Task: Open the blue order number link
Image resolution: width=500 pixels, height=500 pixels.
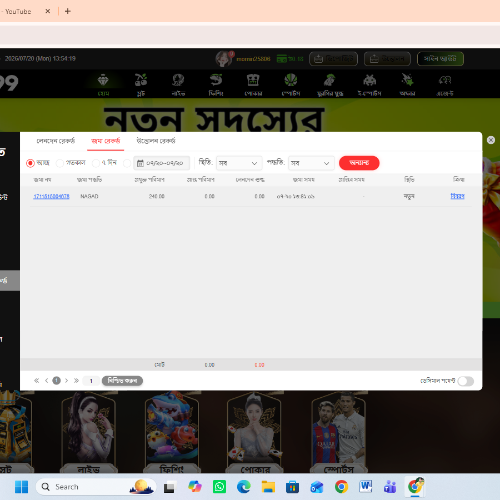Action: [51, 196]
